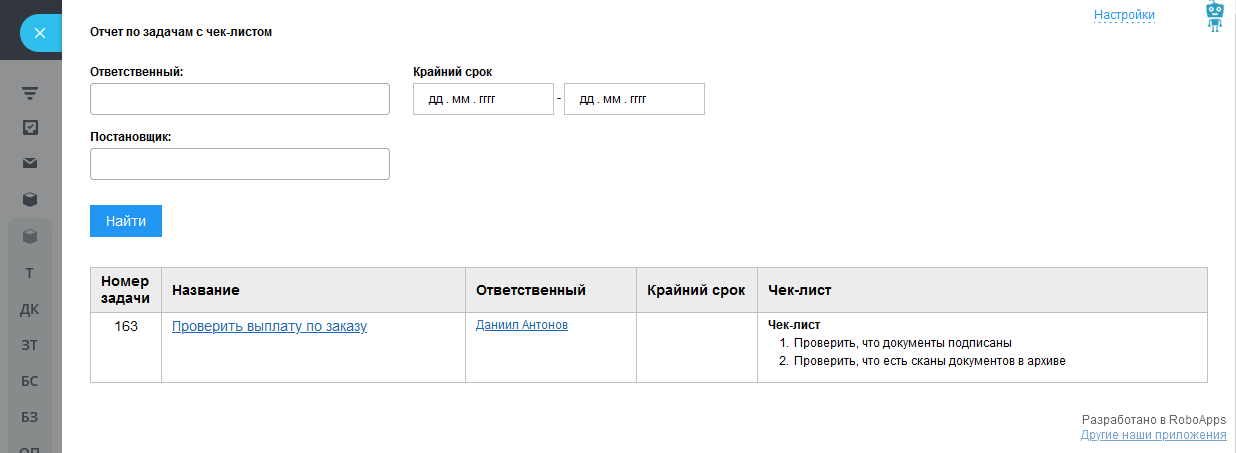Open the Настройки settings link
Screen dimensions: 1236x453
click(1124, 15)
